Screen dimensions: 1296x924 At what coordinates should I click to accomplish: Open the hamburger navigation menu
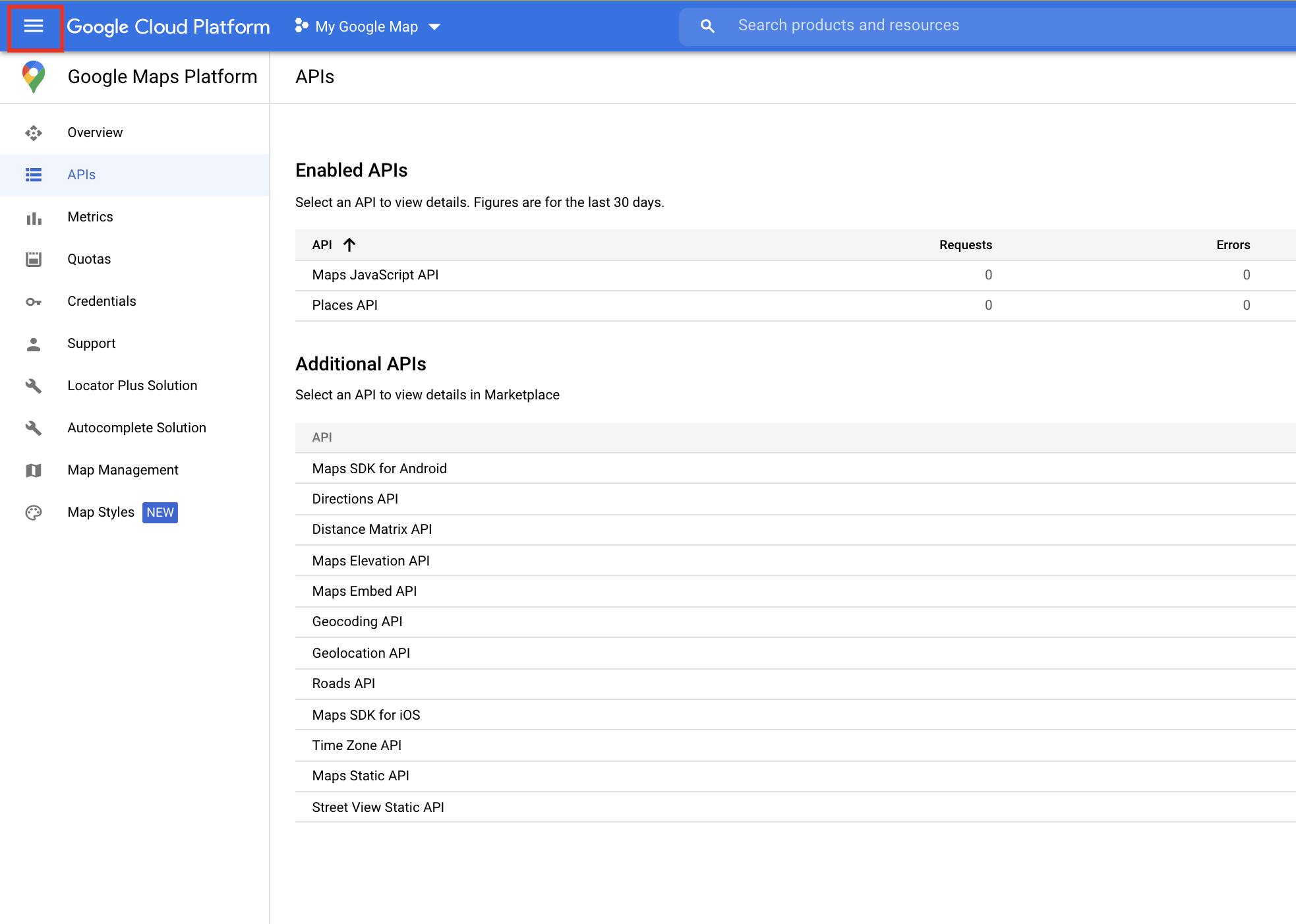tap(34, 26)
